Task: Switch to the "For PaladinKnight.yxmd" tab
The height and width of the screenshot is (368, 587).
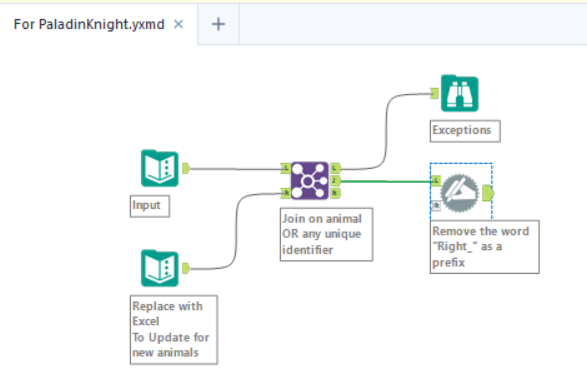Action: pos(89,24)
